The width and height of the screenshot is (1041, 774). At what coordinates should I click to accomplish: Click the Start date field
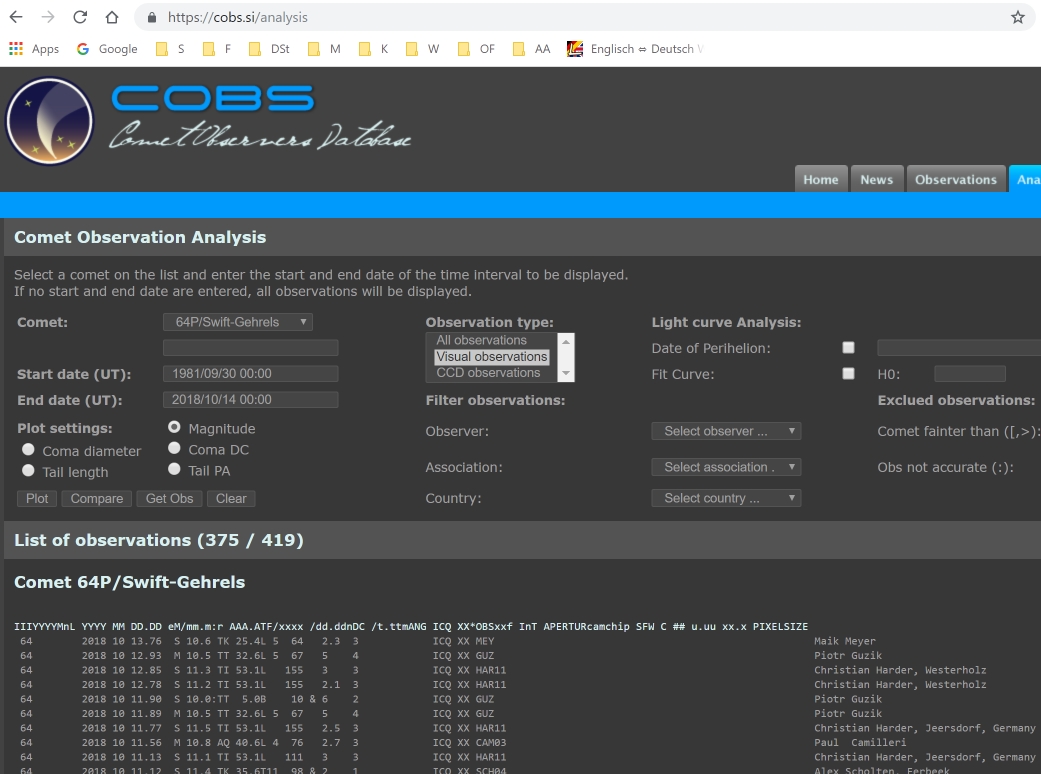coord(250,374)
